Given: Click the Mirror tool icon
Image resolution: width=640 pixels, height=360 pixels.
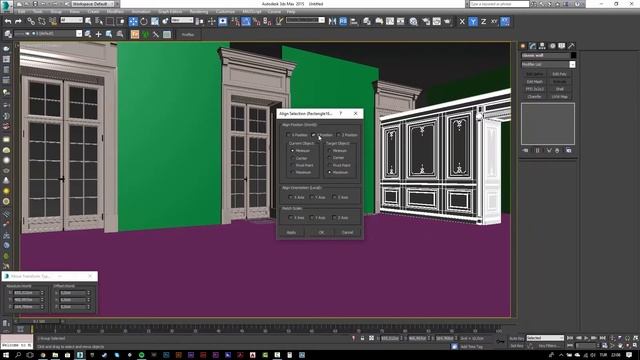Looking at the screenshot, I should coord(332,21).
